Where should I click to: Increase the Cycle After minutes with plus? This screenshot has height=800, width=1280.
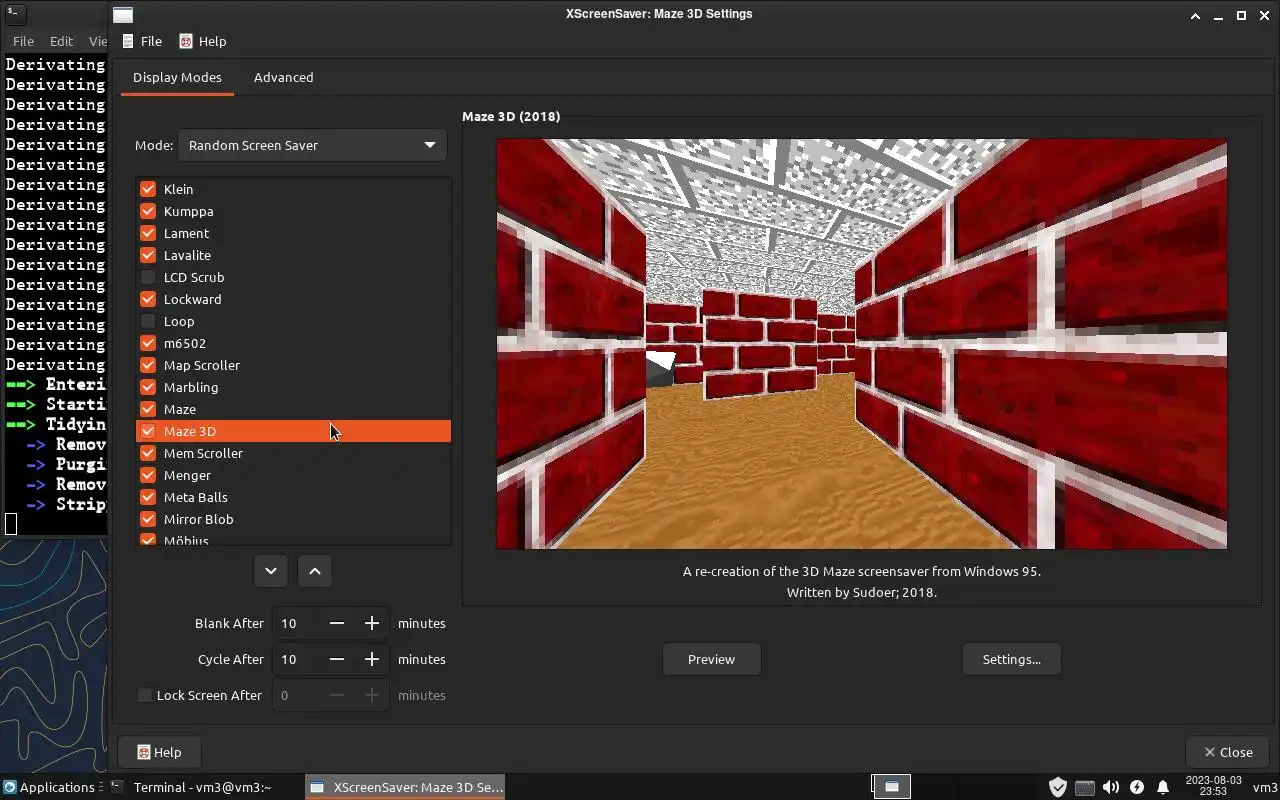[372, 659]
